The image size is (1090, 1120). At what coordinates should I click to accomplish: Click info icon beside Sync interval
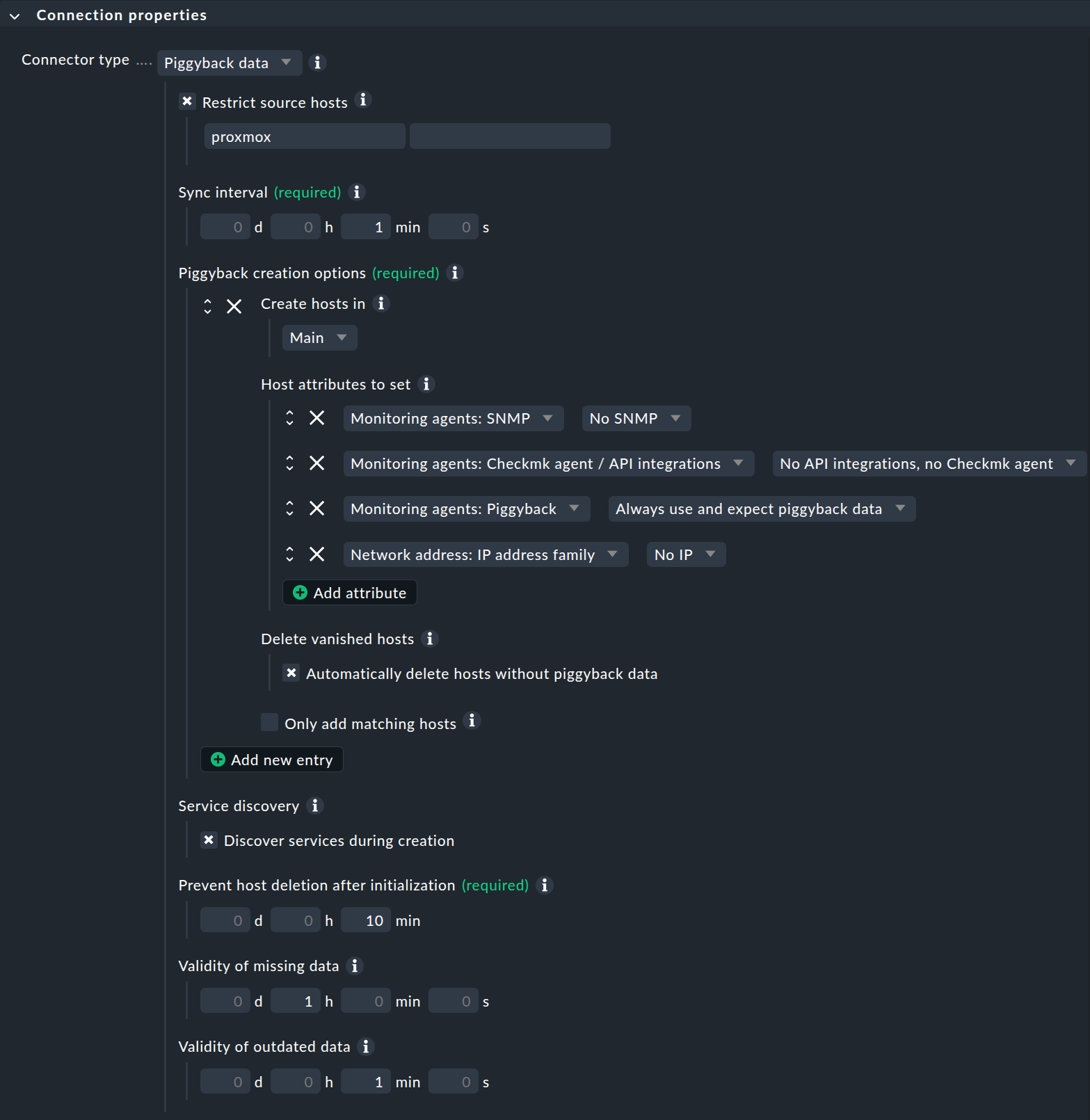click(x=357, y=192)
